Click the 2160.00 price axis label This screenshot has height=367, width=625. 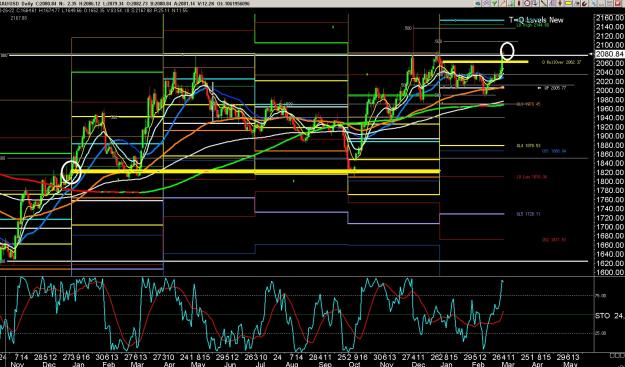point(609,18)
